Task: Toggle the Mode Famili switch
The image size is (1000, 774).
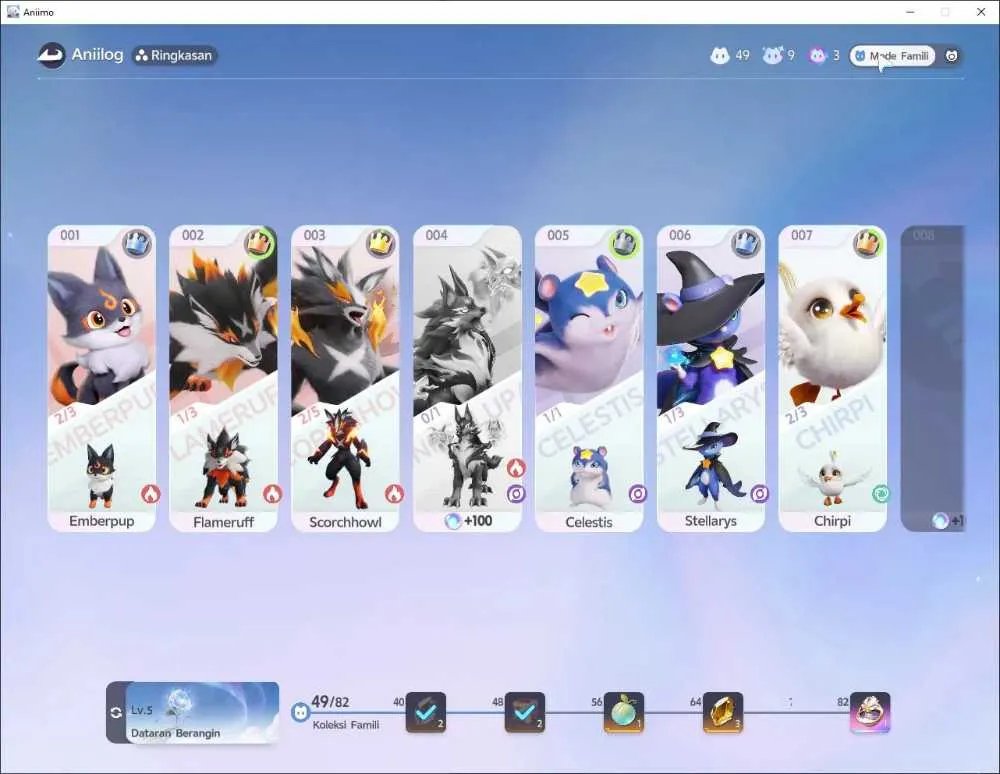Action: point(892,56)
